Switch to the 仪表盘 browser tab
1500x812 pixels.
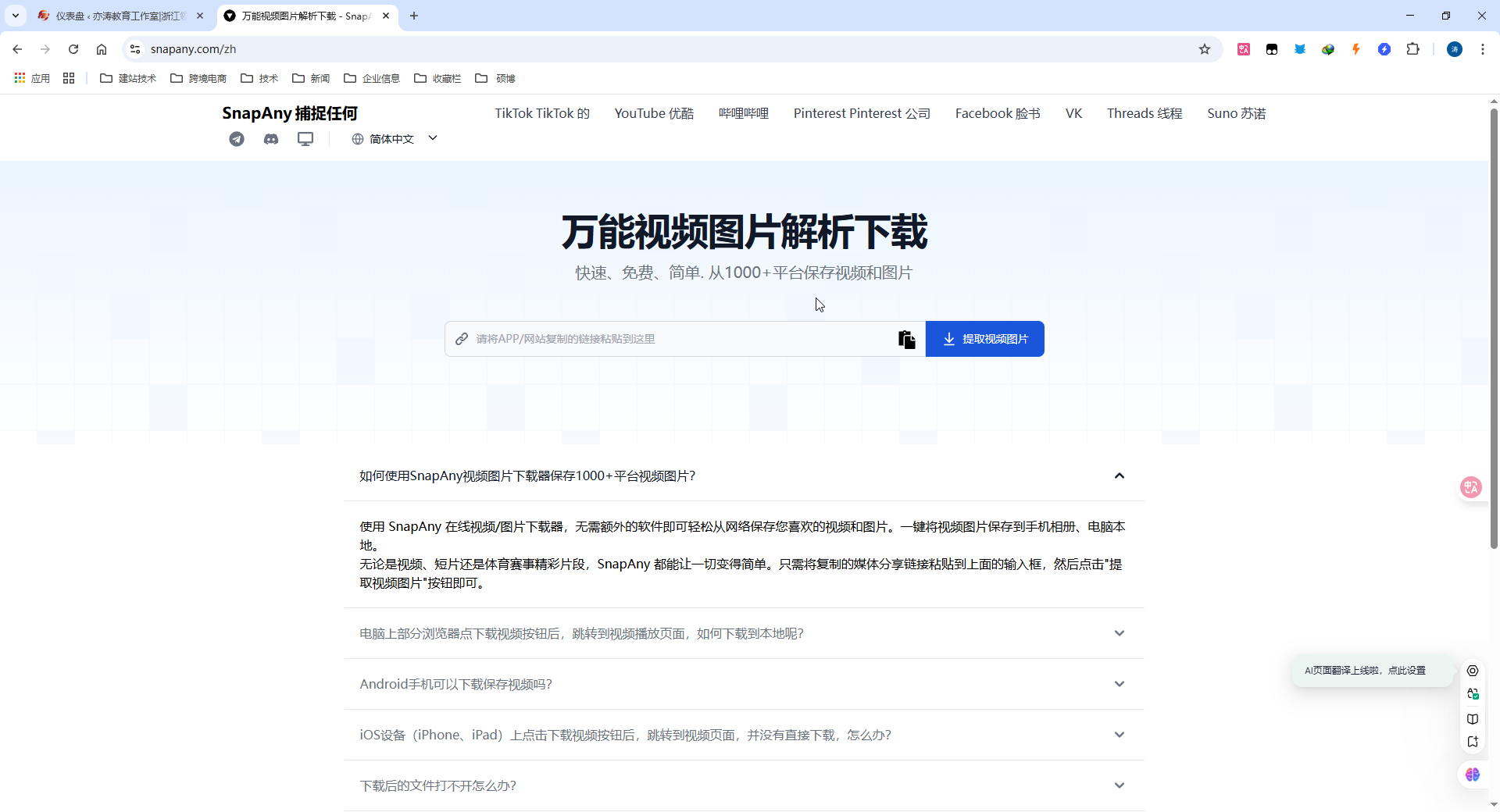point(121,16)
